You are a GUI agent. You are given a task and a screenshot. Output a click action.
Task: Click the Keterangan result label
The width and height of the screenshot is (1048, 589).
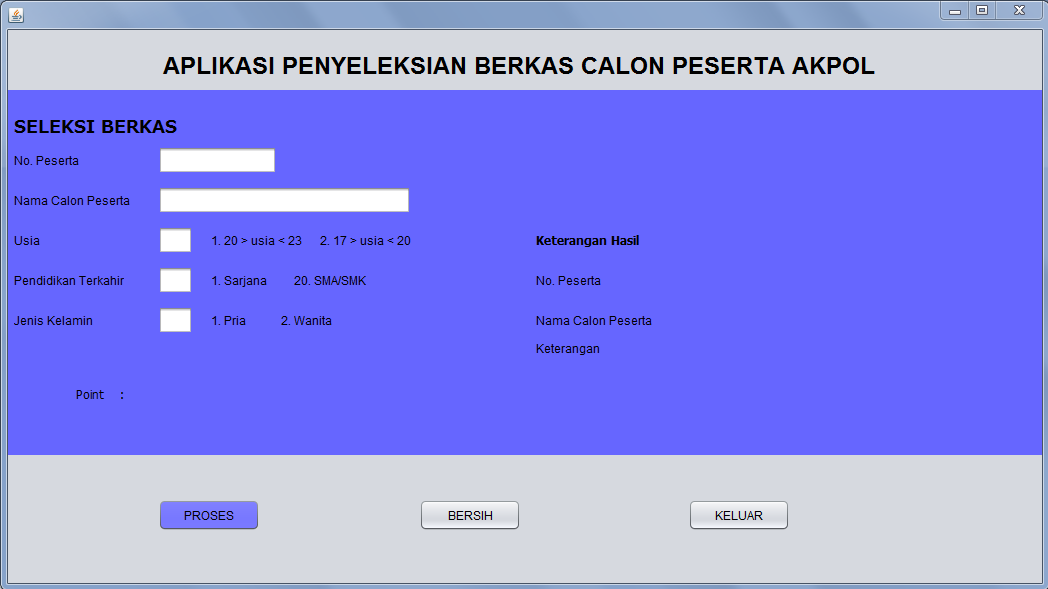(x=567, y=349)
